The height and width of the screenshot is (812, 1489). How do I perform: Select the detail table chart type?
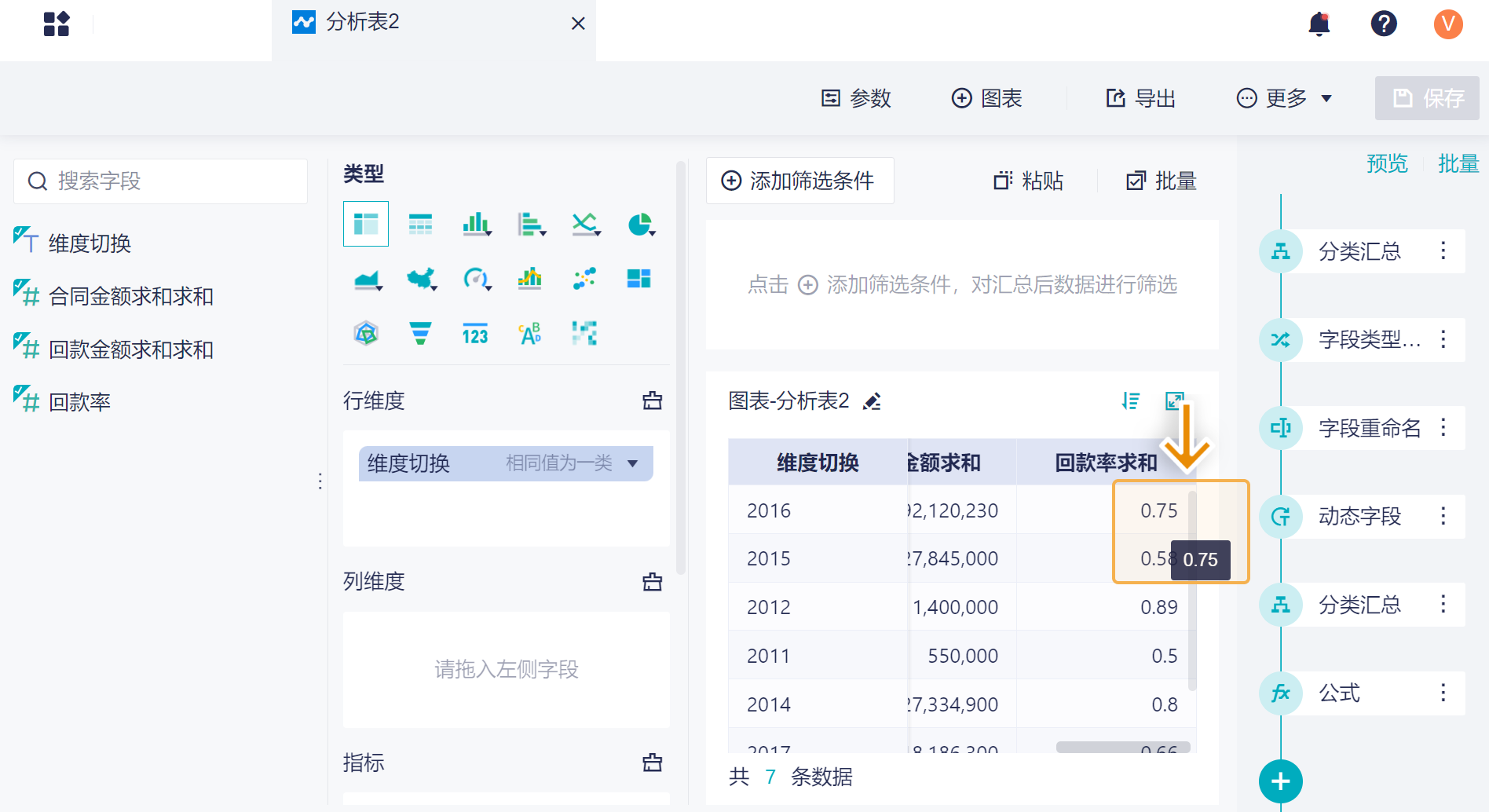point(420,224)
